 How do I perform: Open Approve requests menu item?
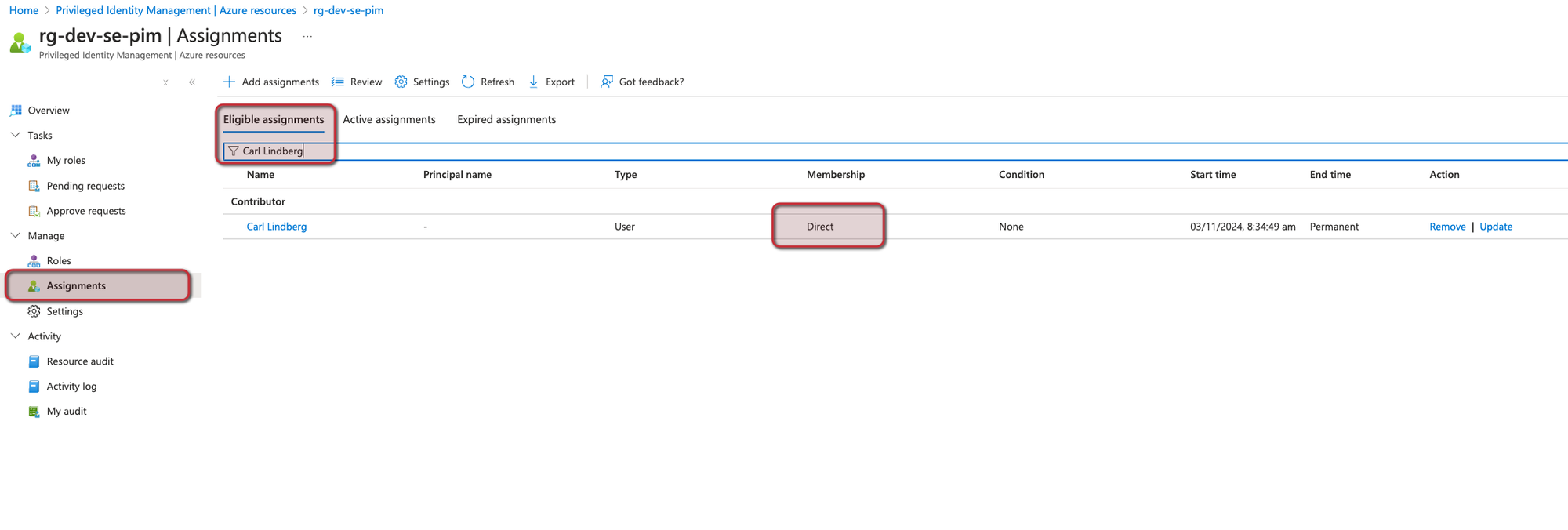coord(86,211)
